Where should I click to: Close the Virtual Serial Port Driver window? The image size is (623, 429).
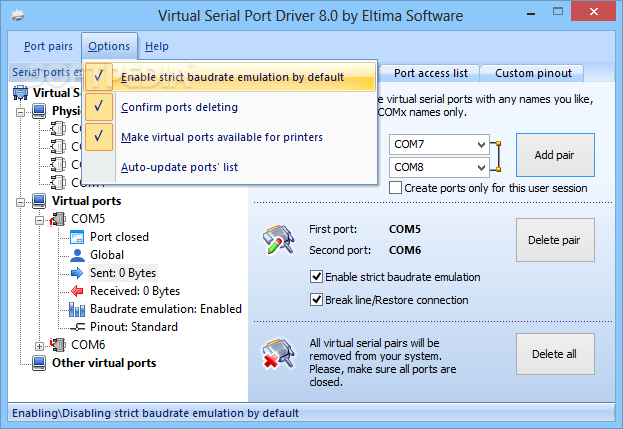coord(594,11)
